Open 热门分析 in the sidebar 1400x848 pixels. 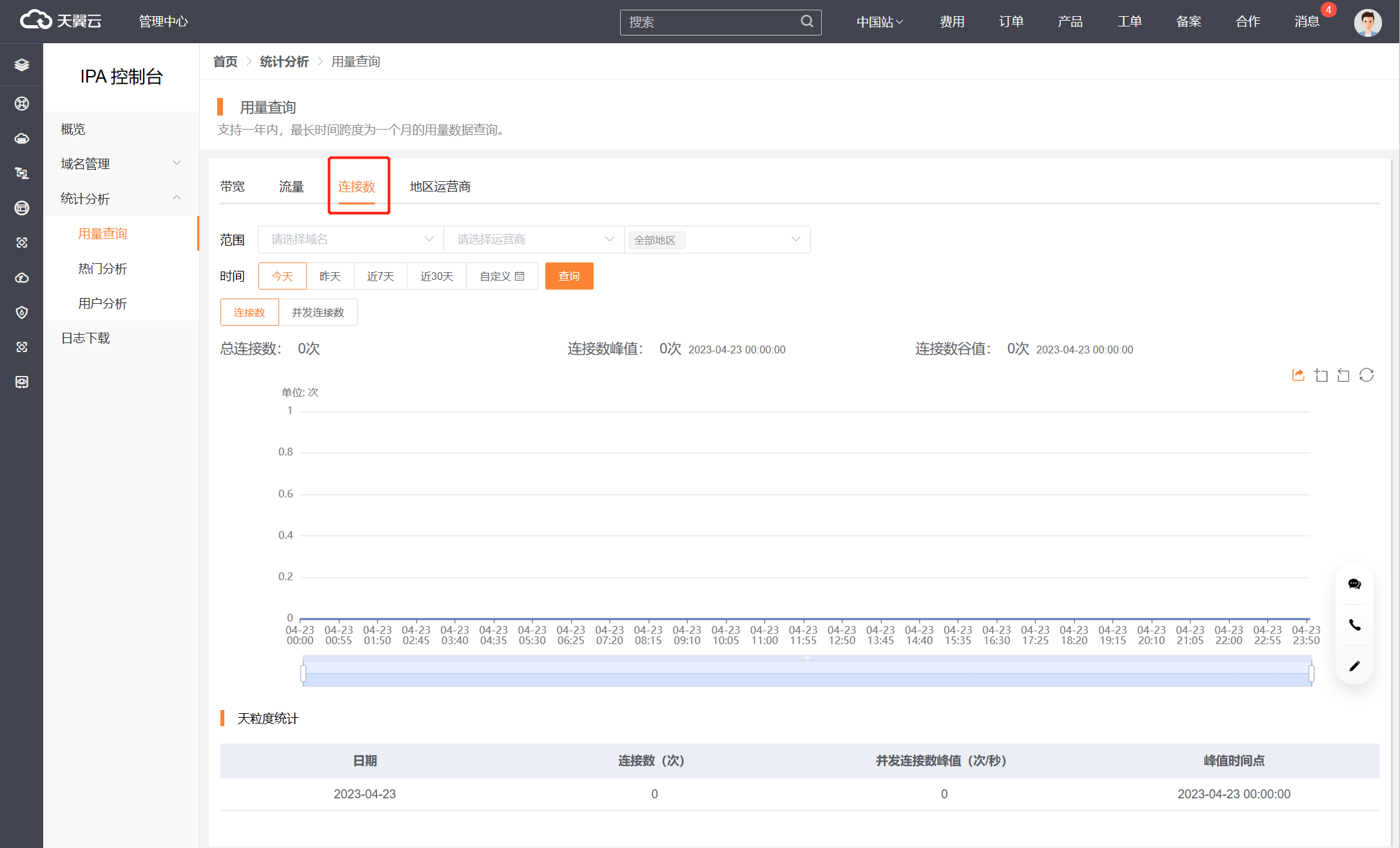(102, 269)
